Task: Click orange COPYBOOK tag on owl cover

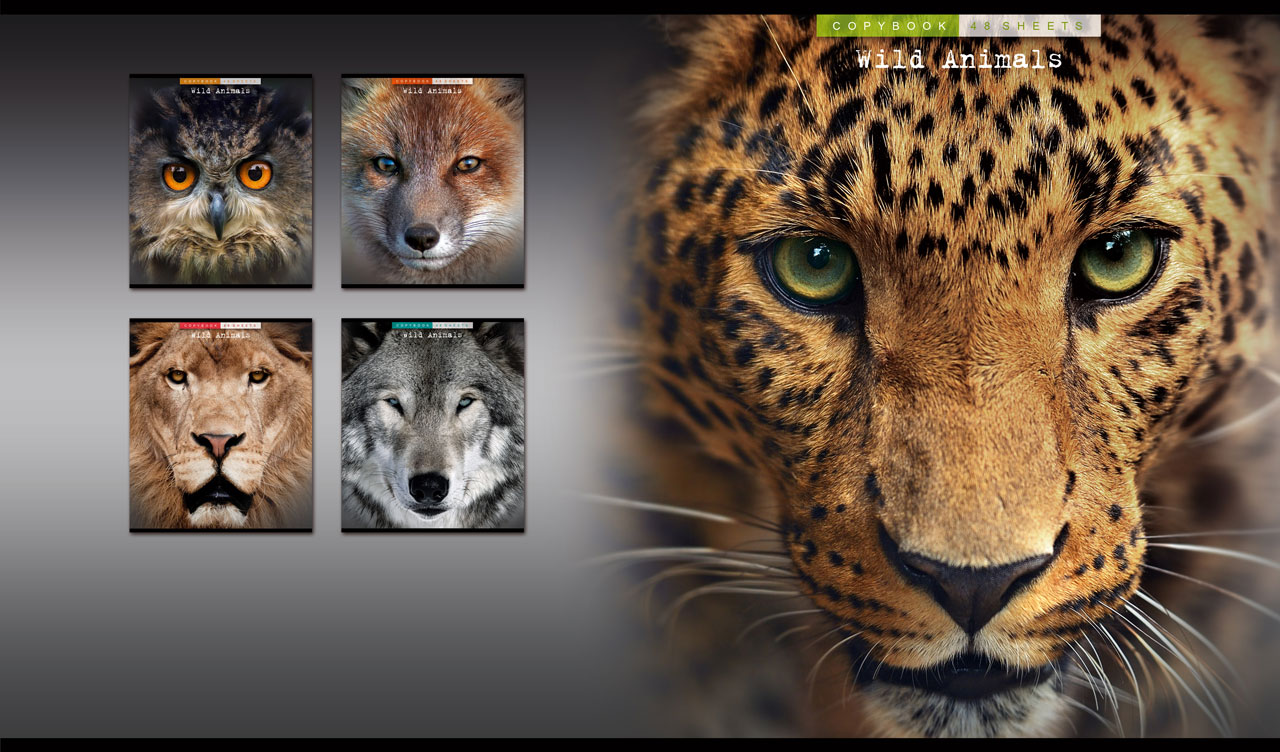Action: [x=199, y=81]
